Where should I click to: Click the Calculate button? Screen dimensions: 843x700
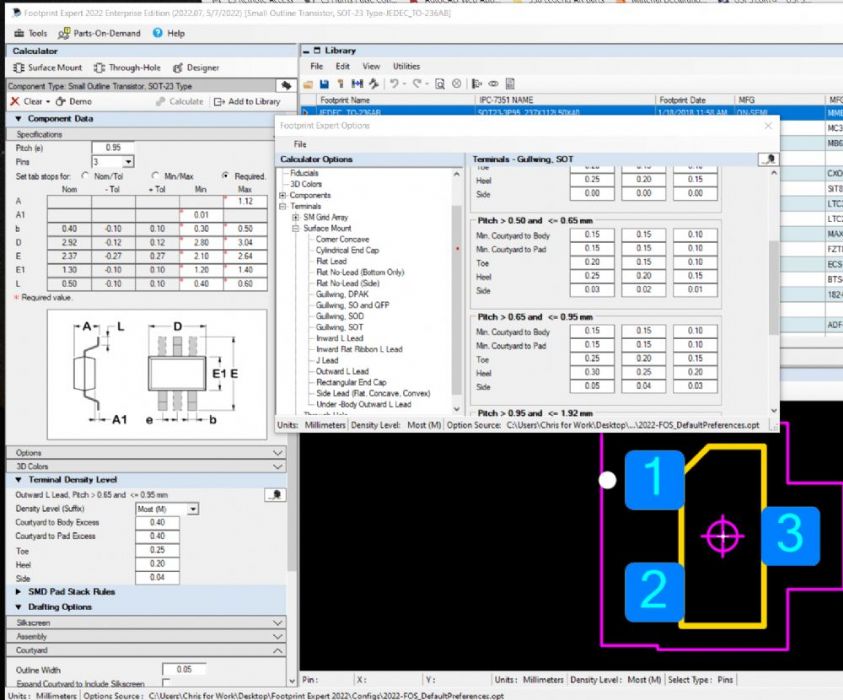180,101
